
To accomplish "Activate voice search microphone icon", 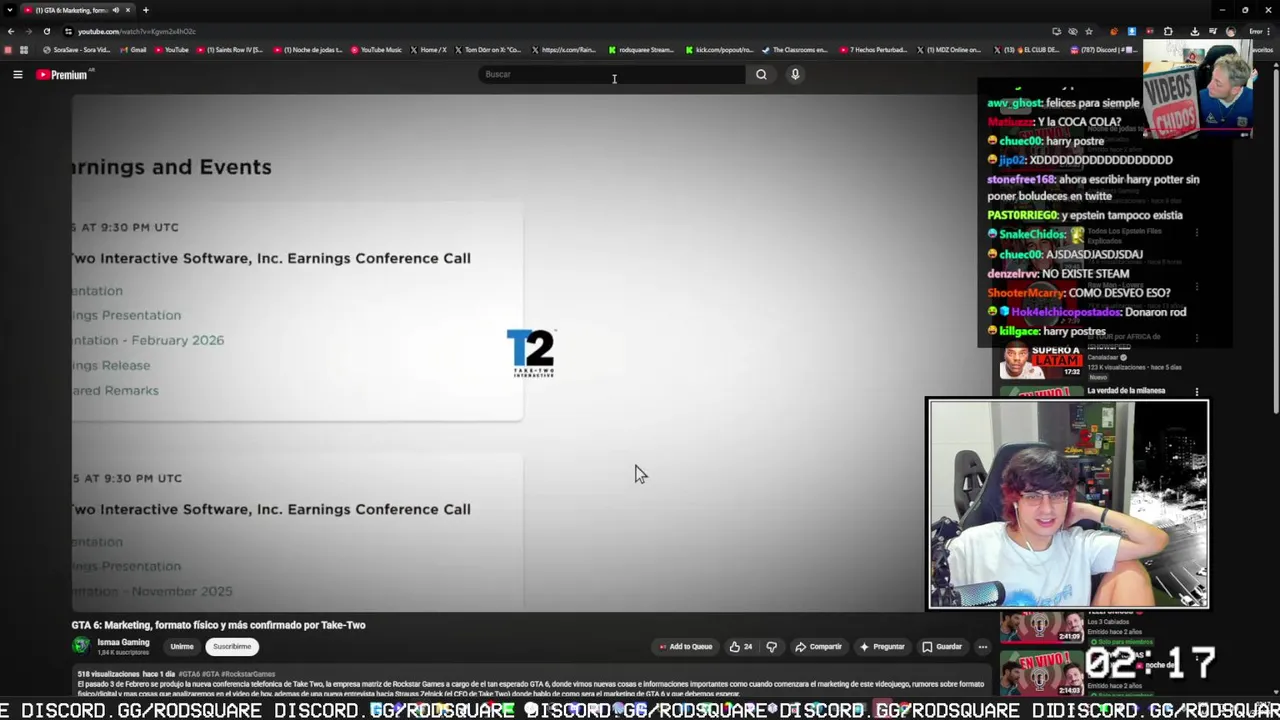I will click(x=795, y=74).
